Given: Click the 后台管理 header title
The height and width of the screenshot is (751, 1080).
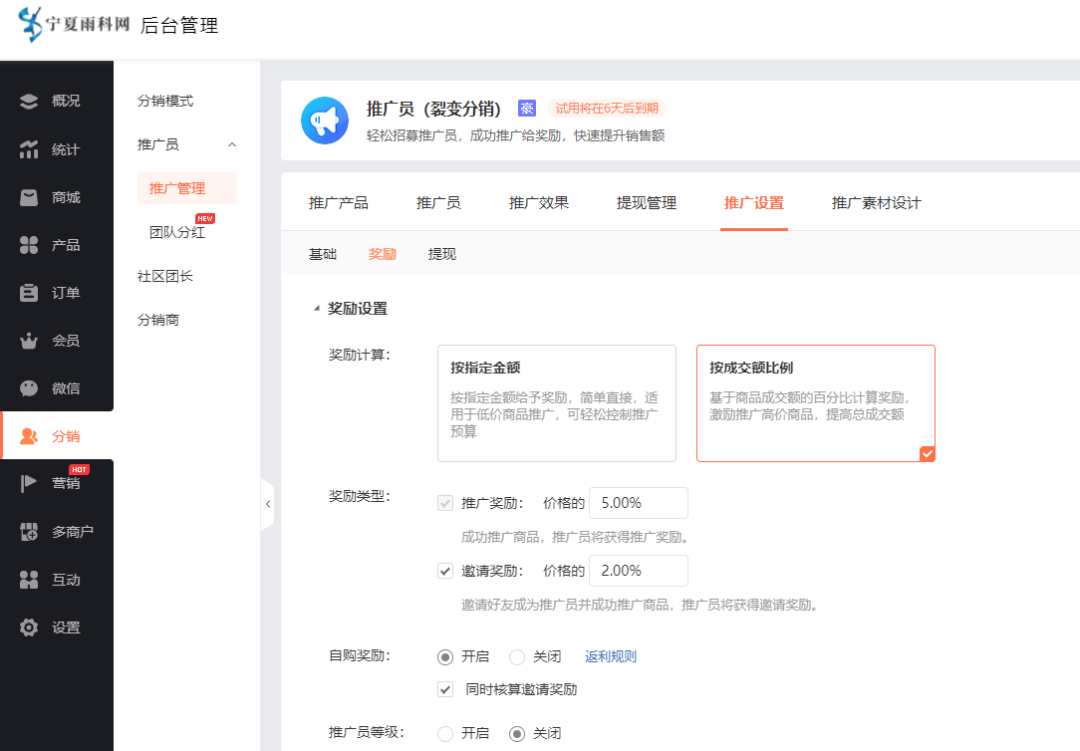Looking at the screenshot, I should tap(179, 25).
